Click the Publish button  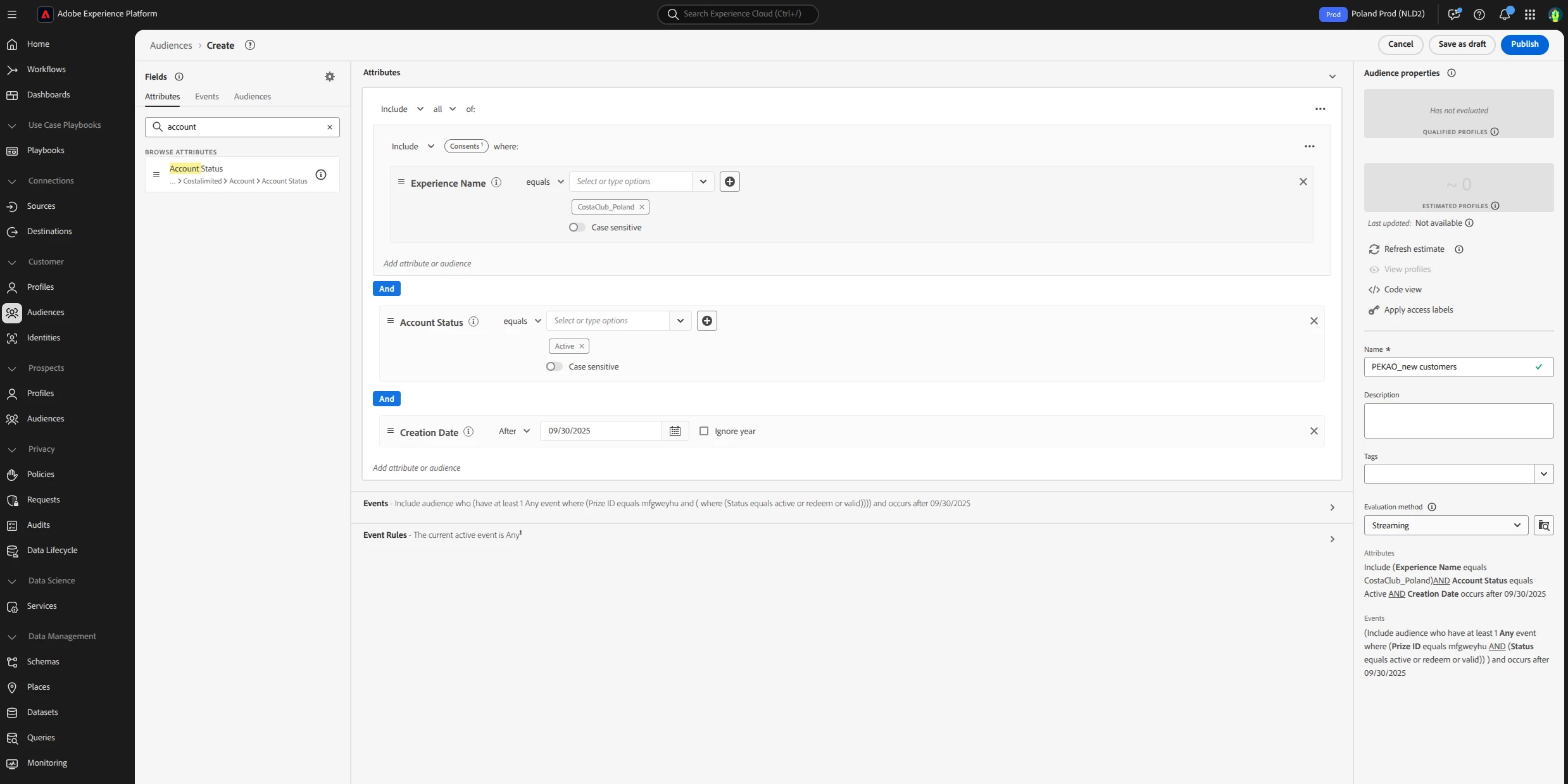[x=1524, y=44]
